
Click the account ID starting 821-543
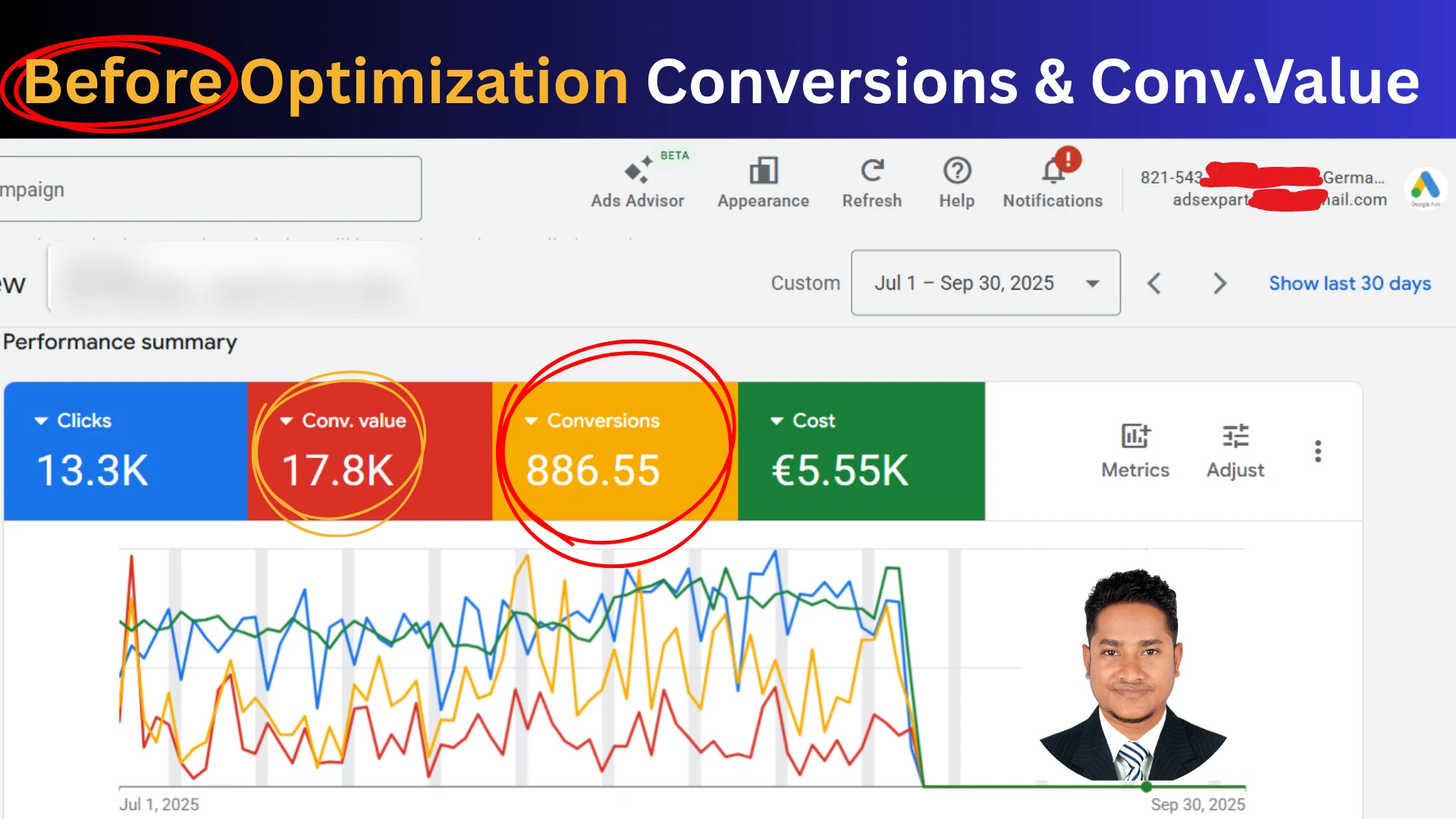[x=1172, y=177]
